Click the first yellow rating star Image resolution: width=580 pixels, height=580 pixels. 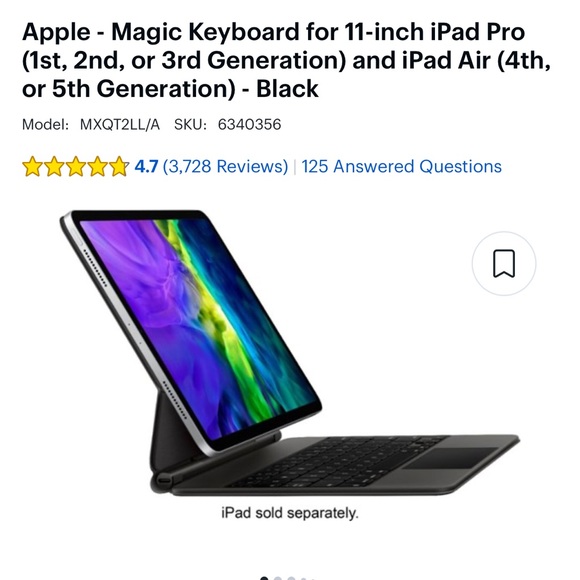(32, 166)
